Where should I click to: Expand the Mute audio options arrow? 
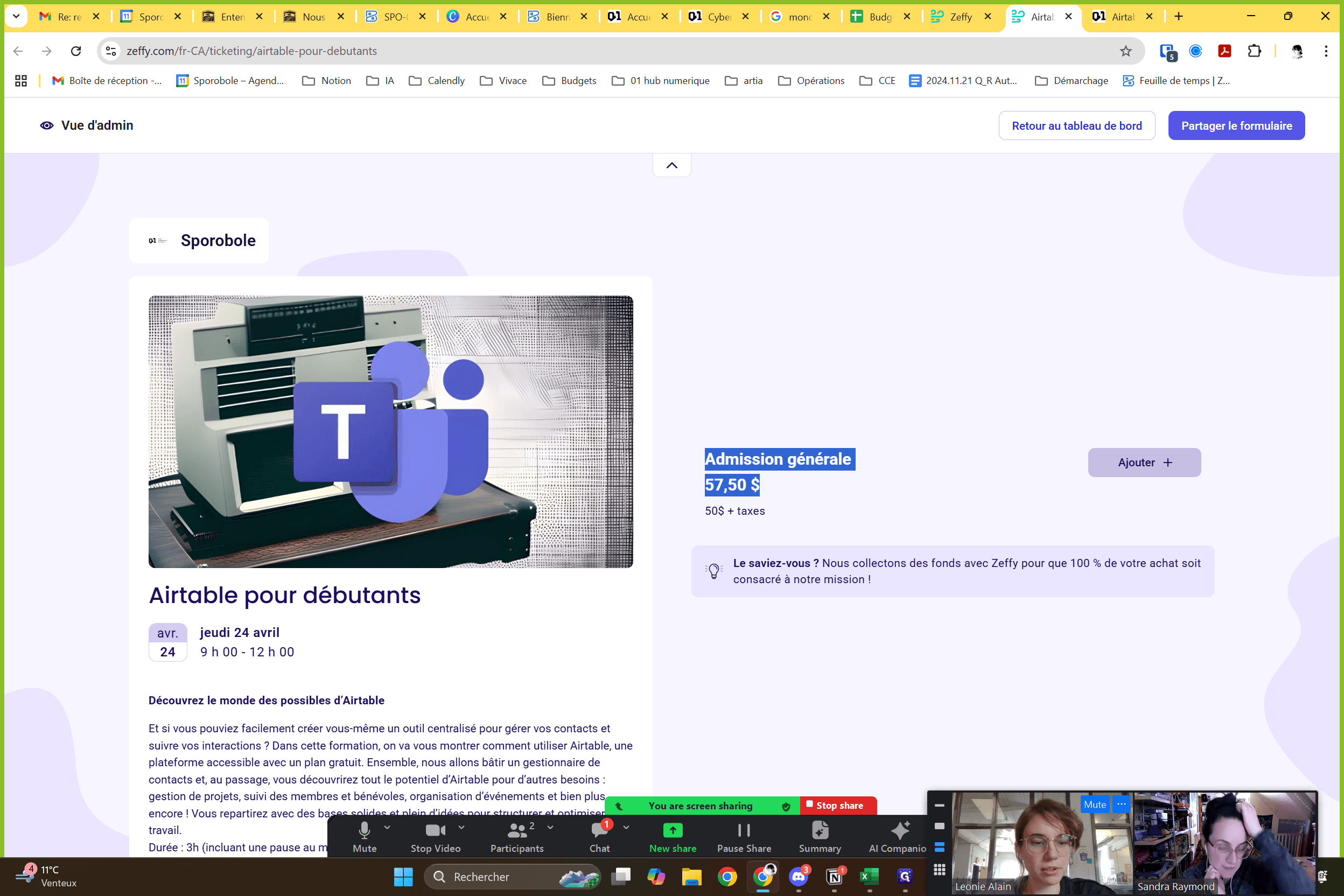[388, 827]
